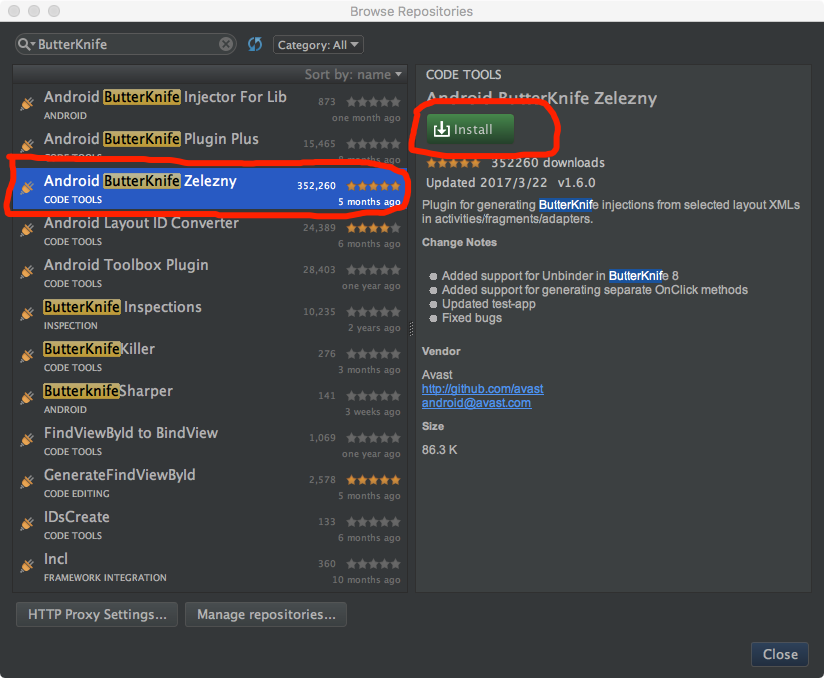824x678 pixels.
Task: Click the Updated 2017/3/22 v1.6.0 text
Action: (510, 183)
